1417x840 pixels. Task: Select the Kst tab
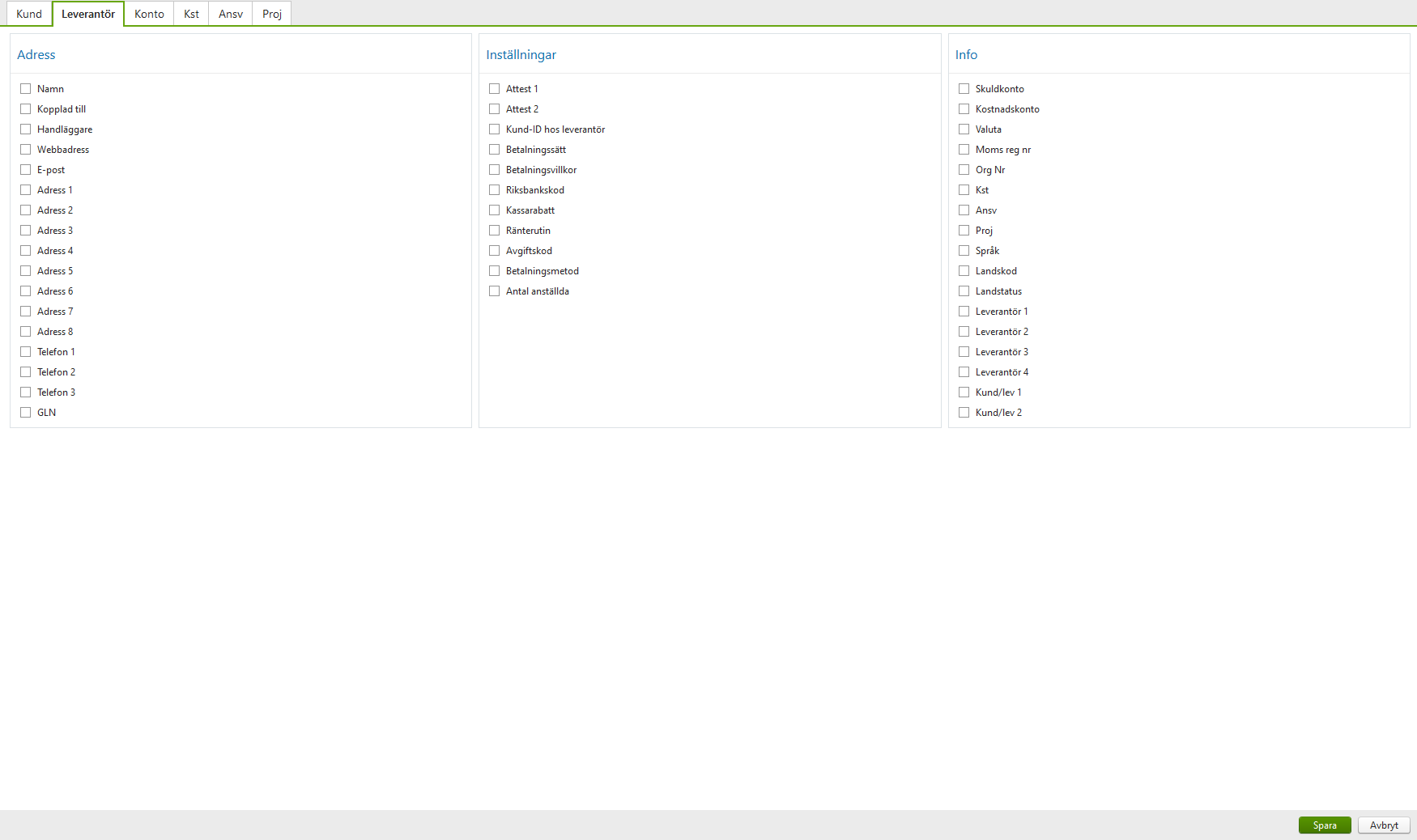190,14
